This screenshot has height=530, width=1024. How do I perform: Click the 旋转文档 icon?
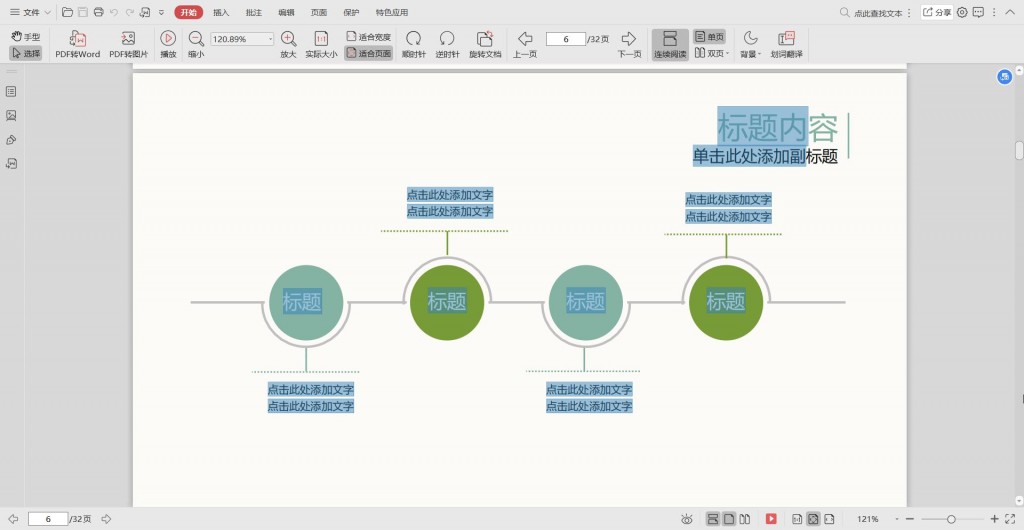485,39
